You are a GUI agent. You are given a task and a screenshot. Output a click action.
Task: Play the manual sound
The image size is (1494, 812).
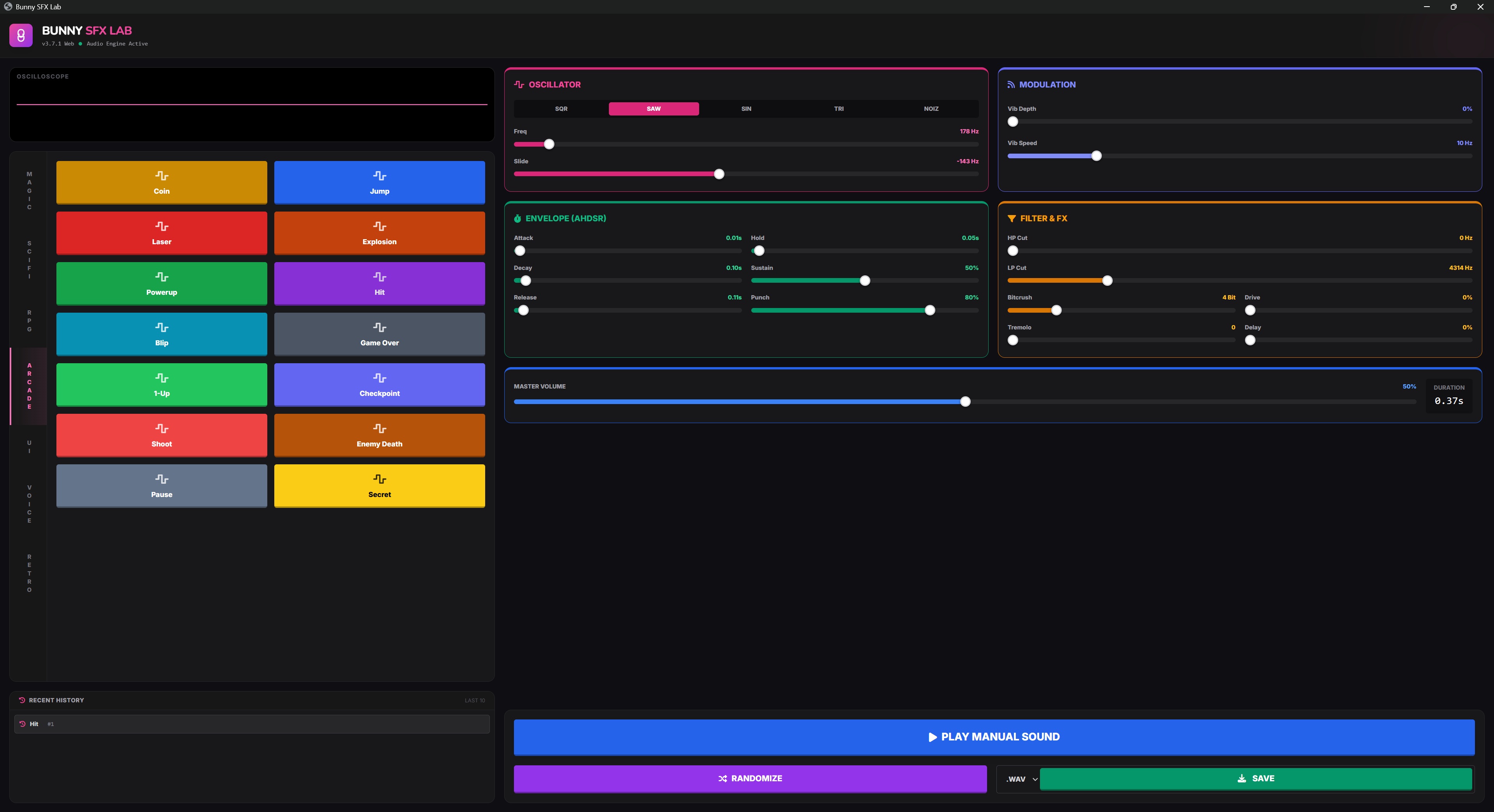[x=994, y=737]
